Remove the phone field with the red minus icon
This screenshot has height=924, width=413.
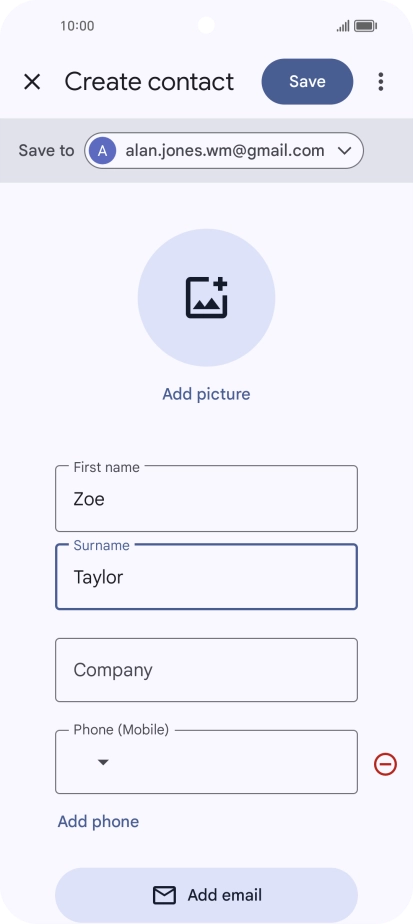coord(385,764)
